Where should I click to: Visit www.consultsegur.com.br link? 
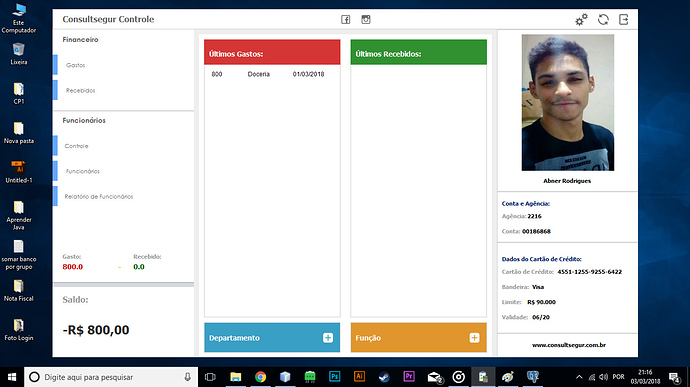(569, 345)
